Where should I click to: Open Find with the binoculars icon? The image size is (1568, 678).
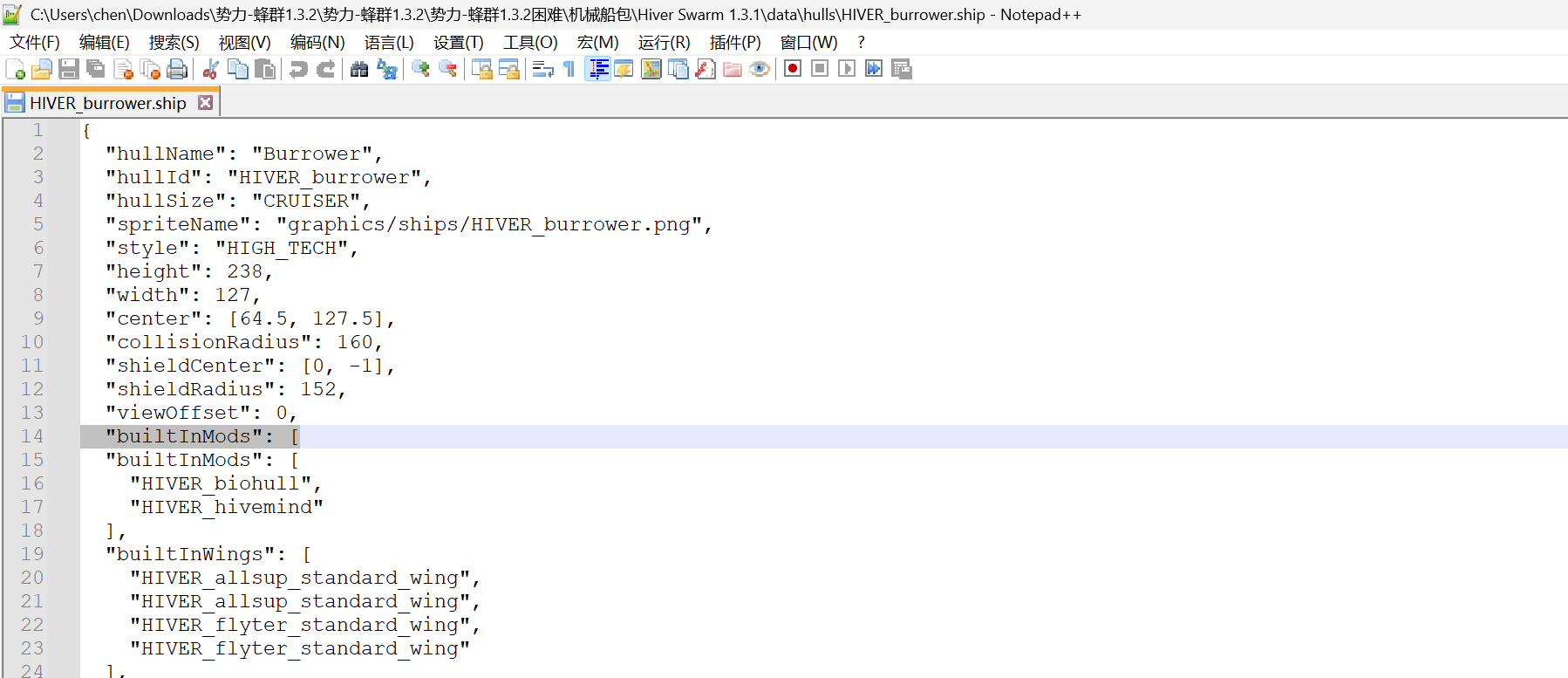(358, 69)
